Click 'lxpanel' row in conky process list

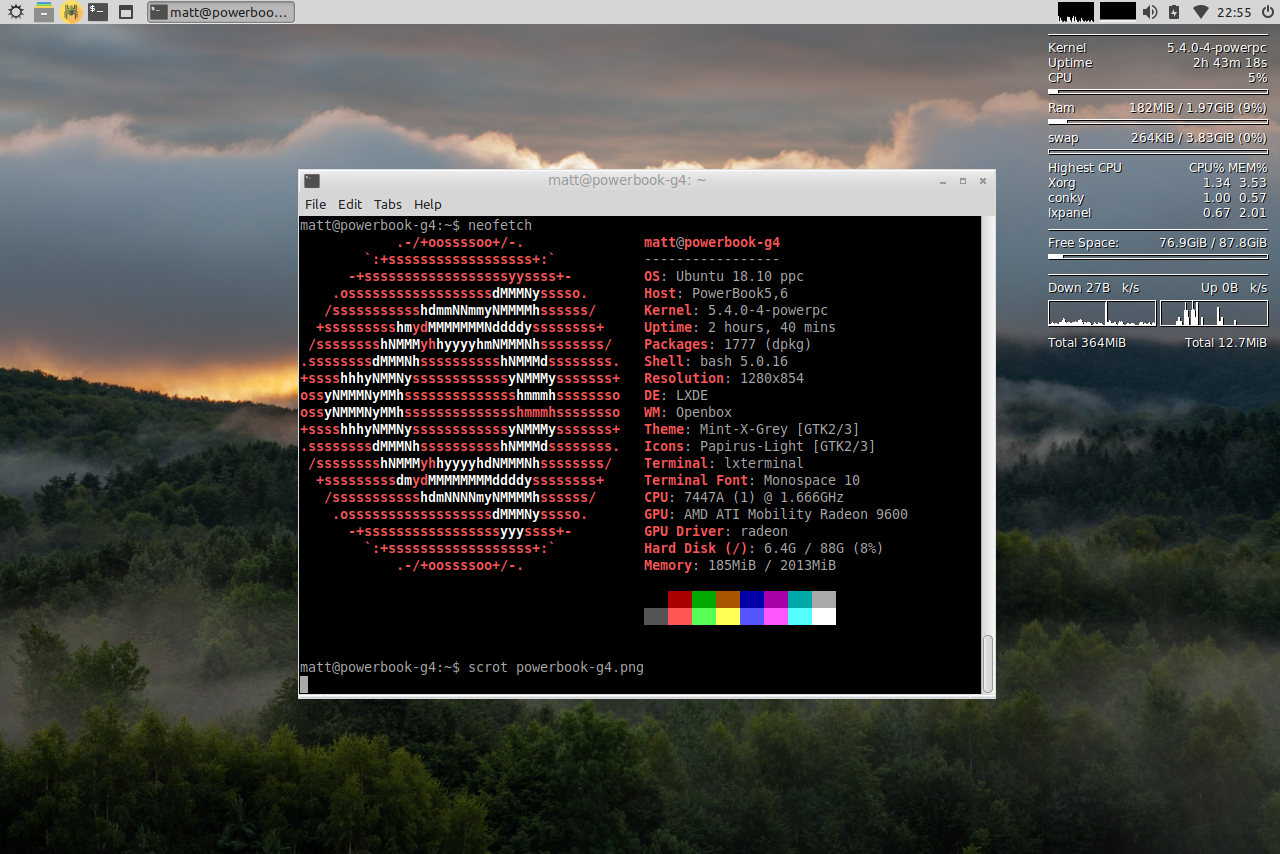1157,213
